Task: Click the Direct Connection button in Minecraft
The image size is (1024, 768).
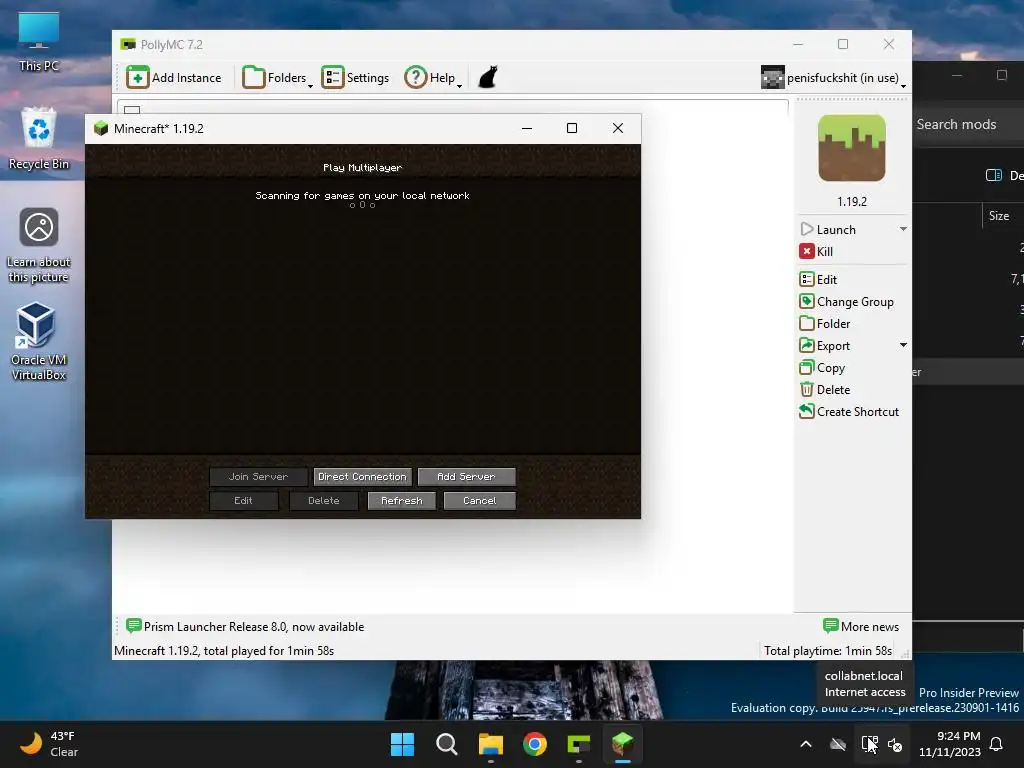Action: click(362, 477)
